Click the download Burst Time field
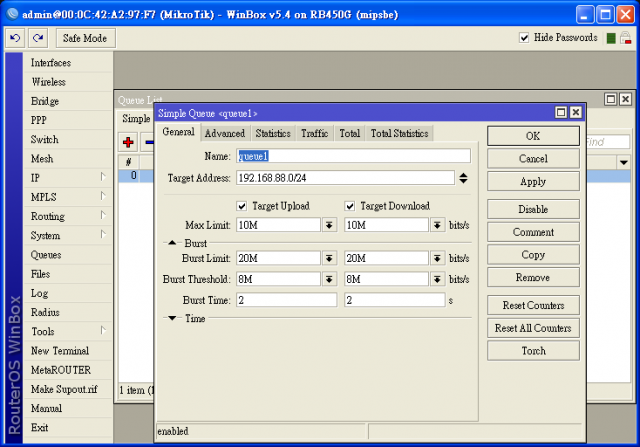640x447 pixels. click(394, 300)
